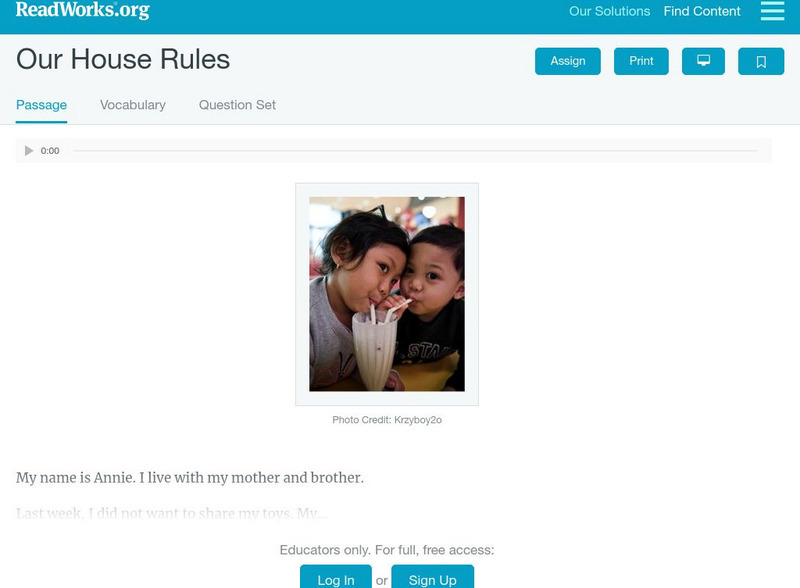Click the Krzyboy2o photo credit
Viewport: 800px width, 588px height.
pyautogui.click(x=390, y=420)
